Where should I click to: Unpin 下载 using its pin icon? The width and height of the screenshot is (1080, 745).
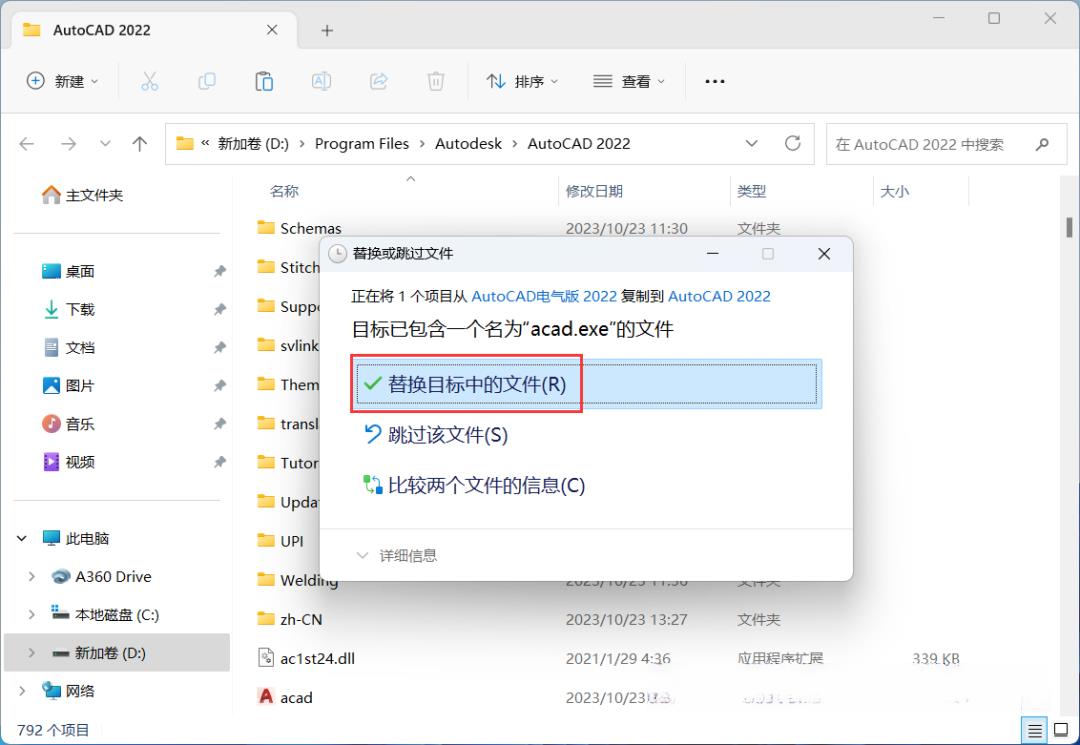pyautogui.click(x=220, y=309)
